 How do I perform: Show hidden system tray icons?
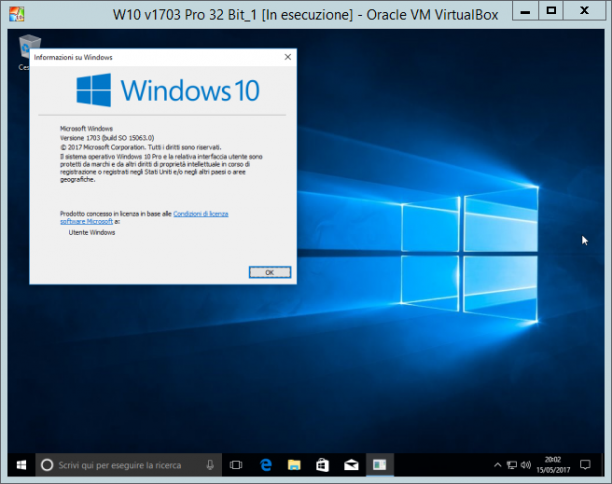pyautogui.click(x=497, y=465)
